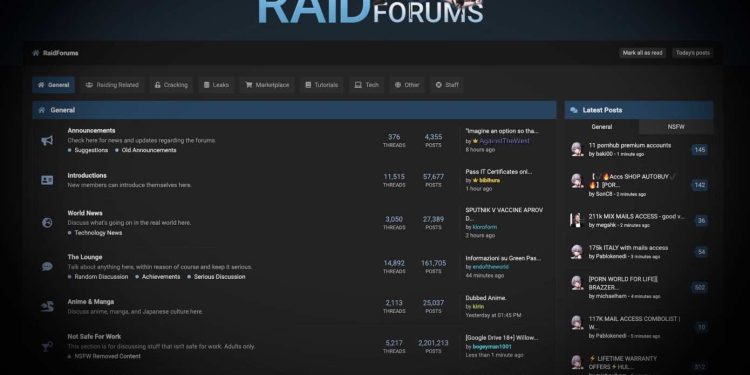The width and height of the screenshot is (750, 375).
Task: Open "[Google Drive 18+] Willow..." post
Action: pos(501,338)
